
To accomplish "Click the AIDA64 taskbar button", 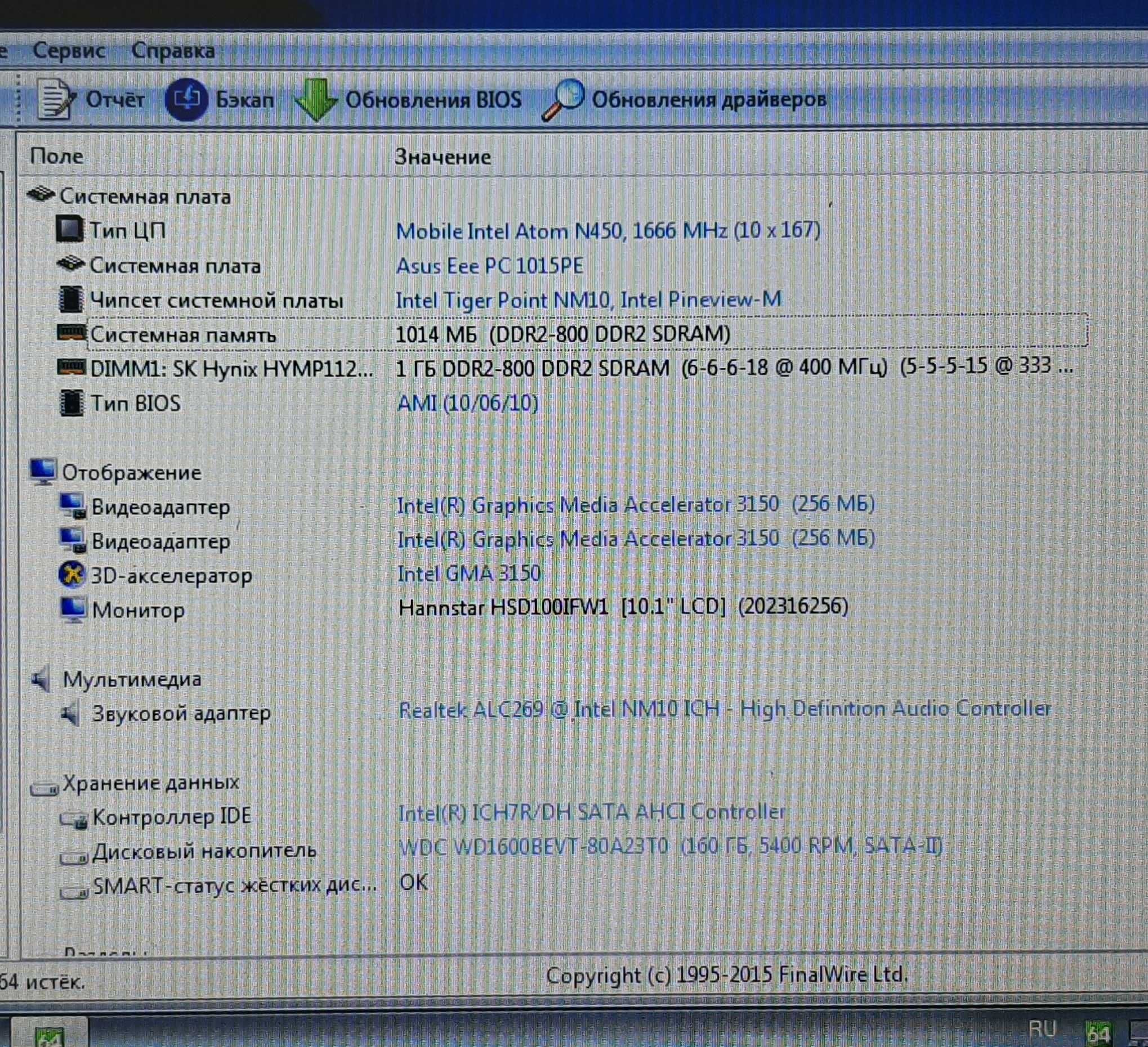I will click(50, 1032).
